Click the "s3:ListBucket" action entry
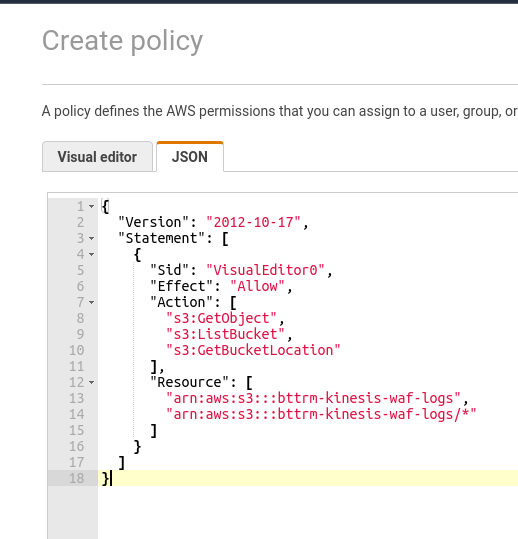 (x=225, y=334)
